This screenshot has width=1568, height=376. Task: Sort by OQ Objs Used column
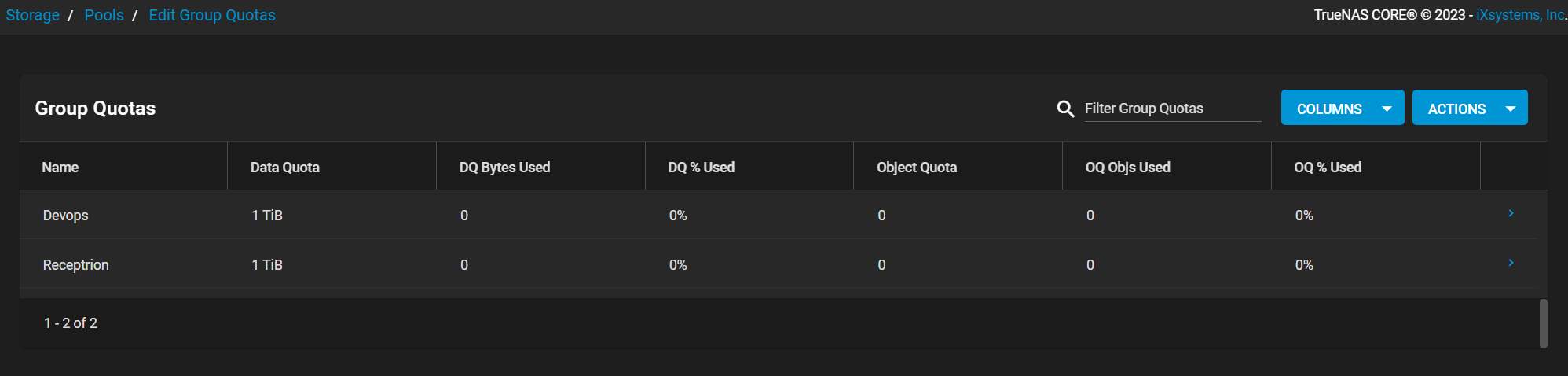[x=1127, y=167]
